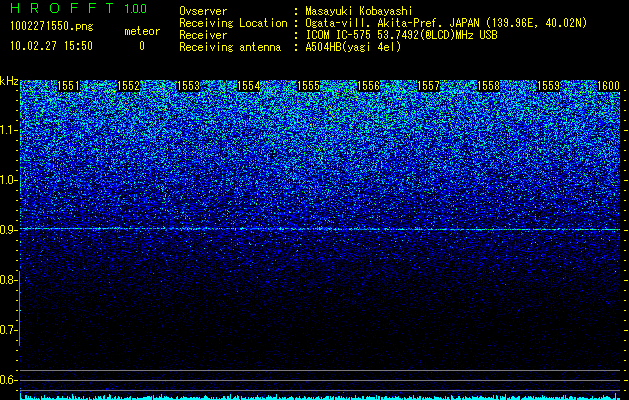
Task: Click the 0.8 kHz axis label
Action: click(8, 280)
